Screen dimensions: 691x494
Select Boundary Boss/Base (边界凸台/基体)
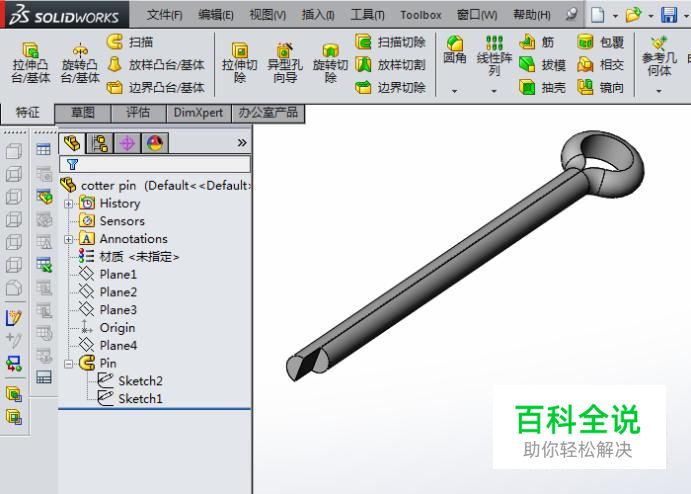(156, 87)
